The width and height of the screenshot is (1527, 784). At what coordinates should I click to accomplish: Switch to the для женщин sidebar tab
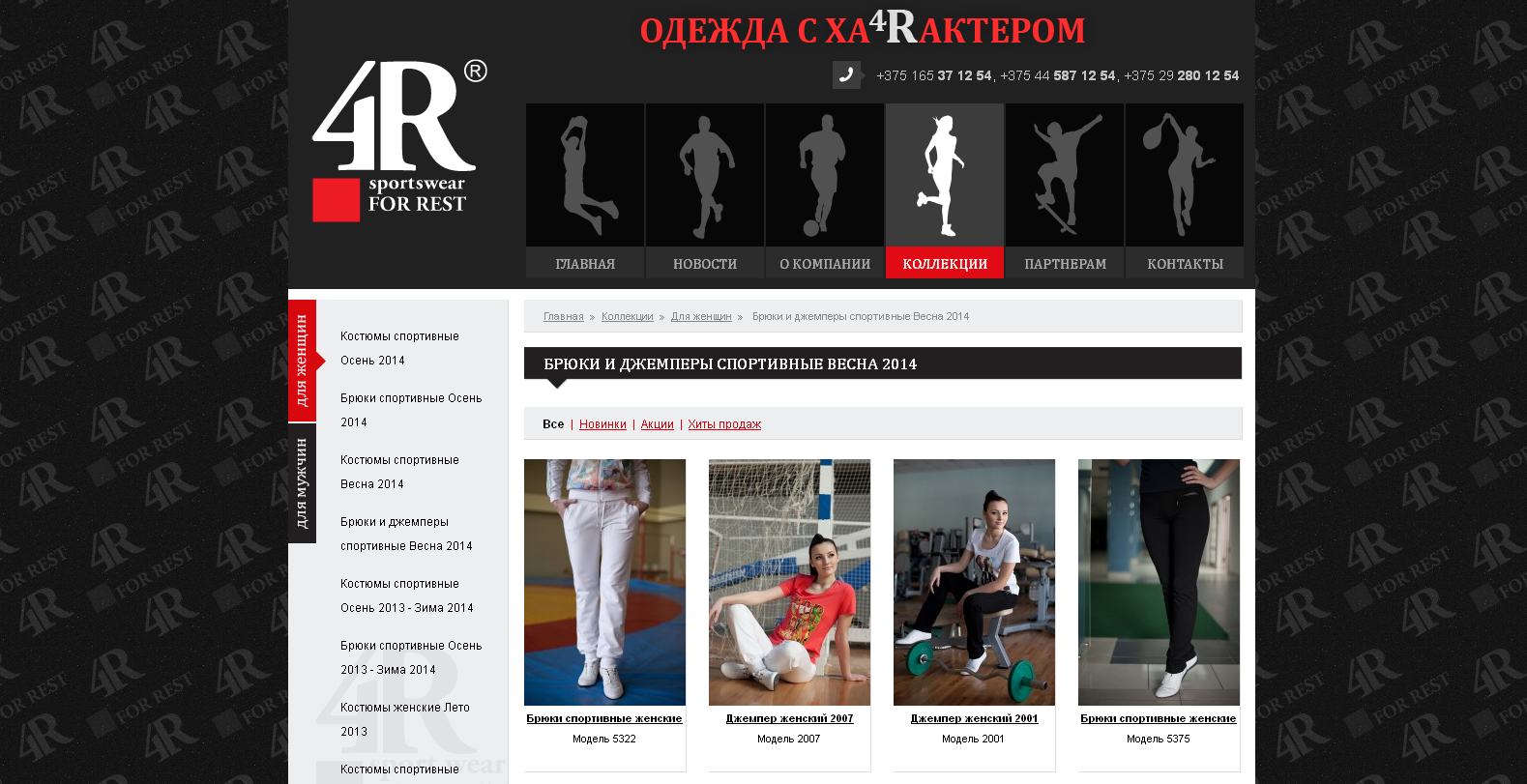(x=302, y=361)
